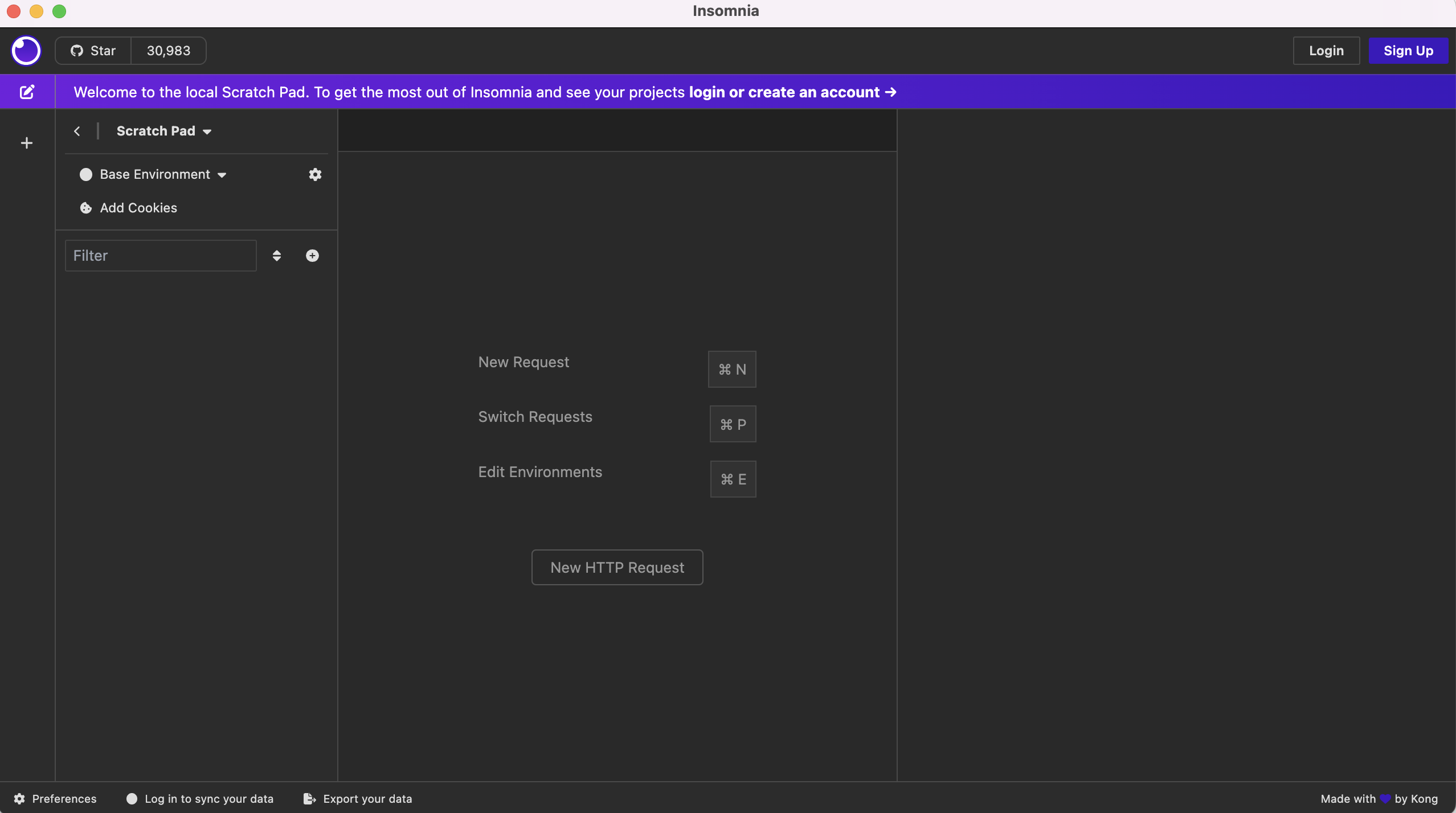Click the heart icon in Made with by Kong
Screen dimensions: 1456x813
[x=1387, y=798]
